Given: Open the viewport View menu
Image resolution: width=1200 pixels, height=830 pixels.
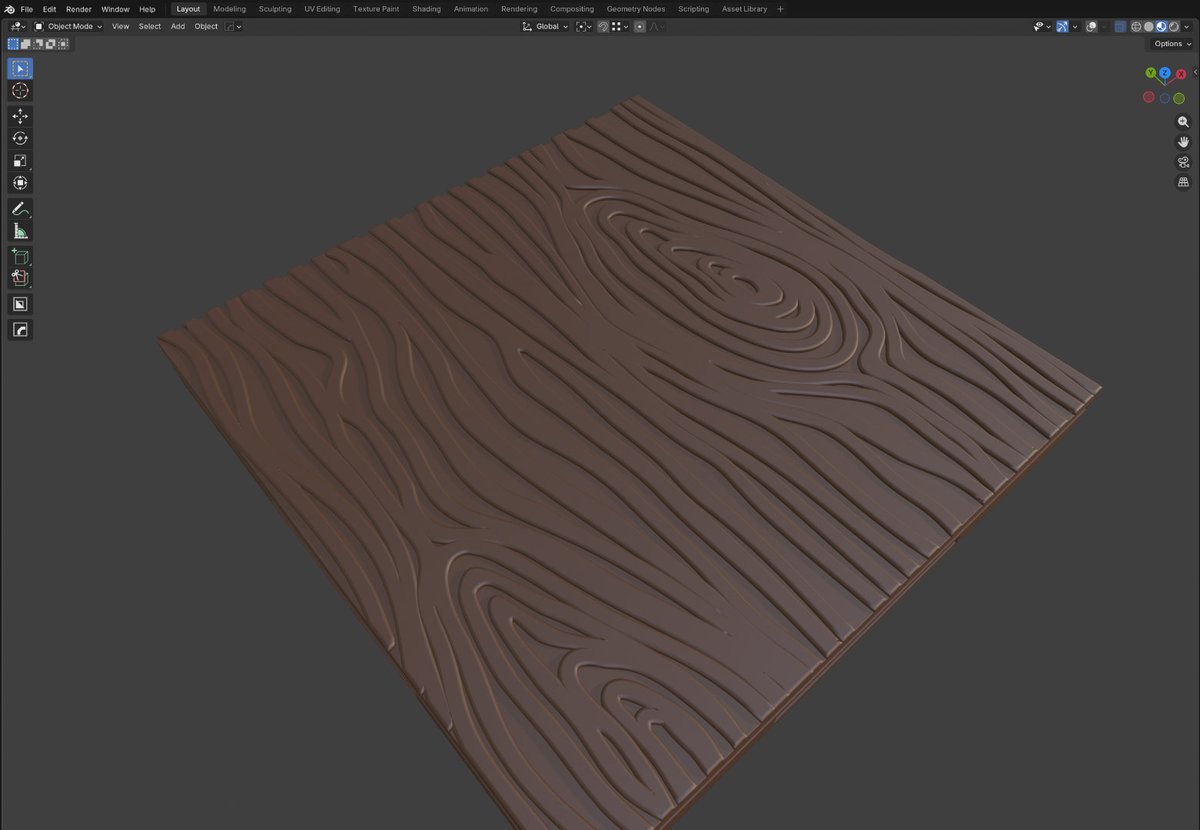Looking at the screenshot, I should click(x=120, y=26).
